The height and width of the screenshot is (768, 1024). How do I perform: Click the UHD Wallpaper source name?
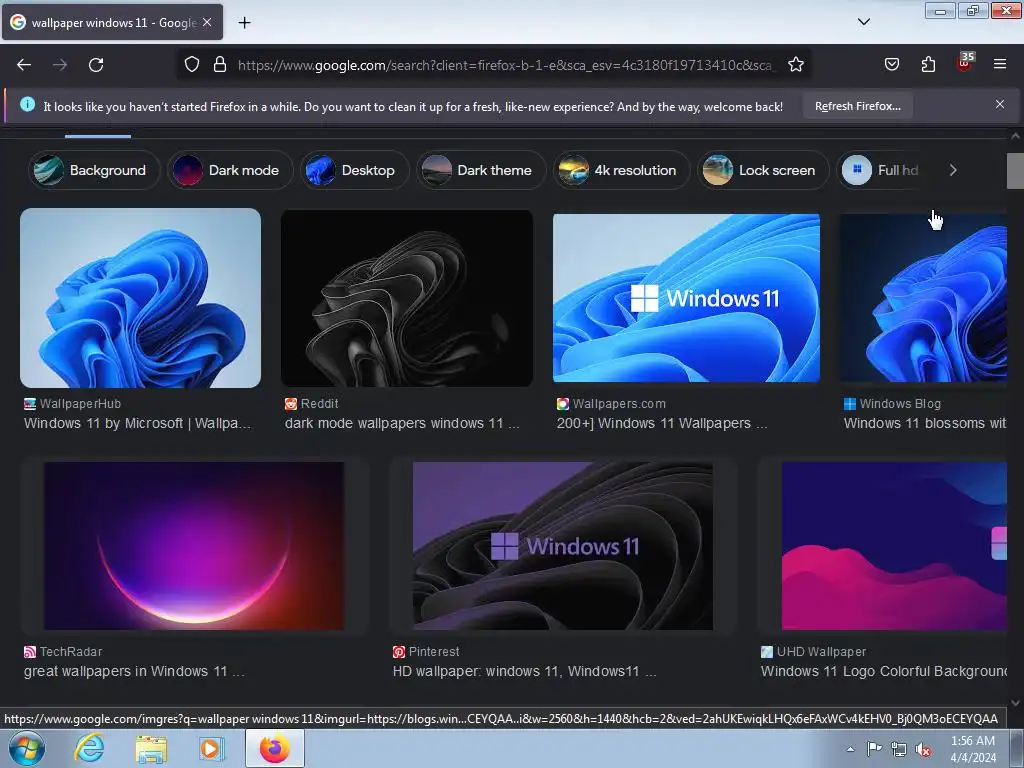822,652
